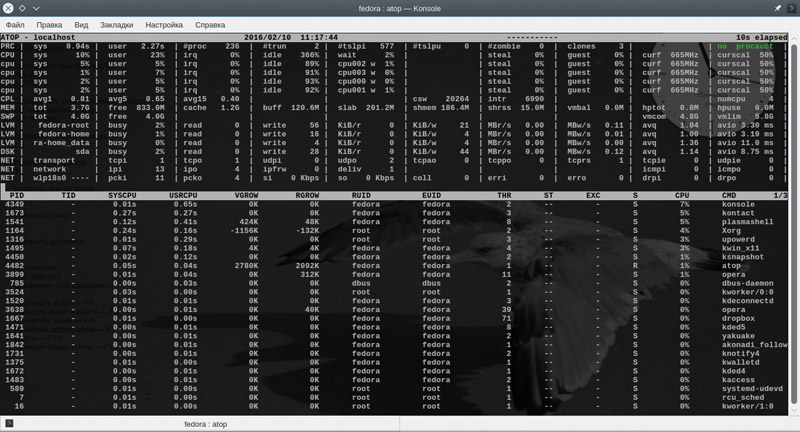Click the kworker/0:0 process name
This screenshot has height=432, width=800.
click(x=747, y=292)
